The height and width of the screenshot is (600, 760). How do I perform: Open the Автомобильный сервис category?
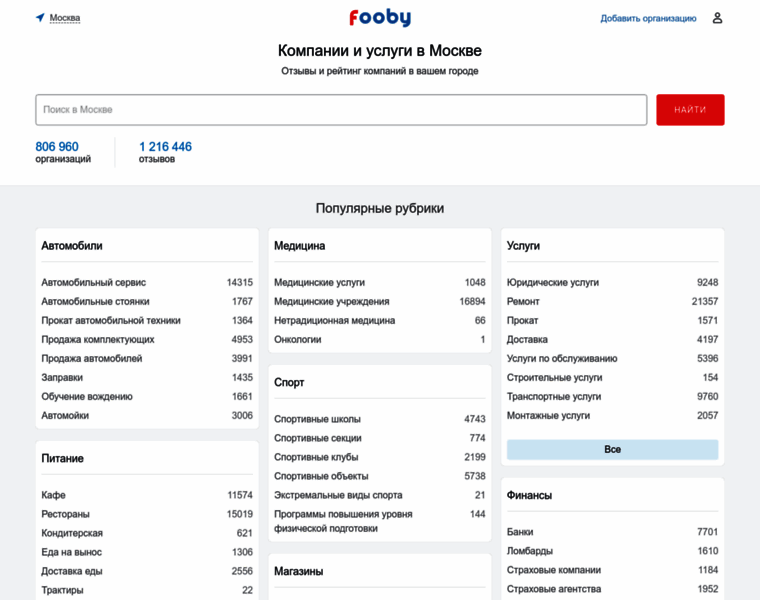93,283
